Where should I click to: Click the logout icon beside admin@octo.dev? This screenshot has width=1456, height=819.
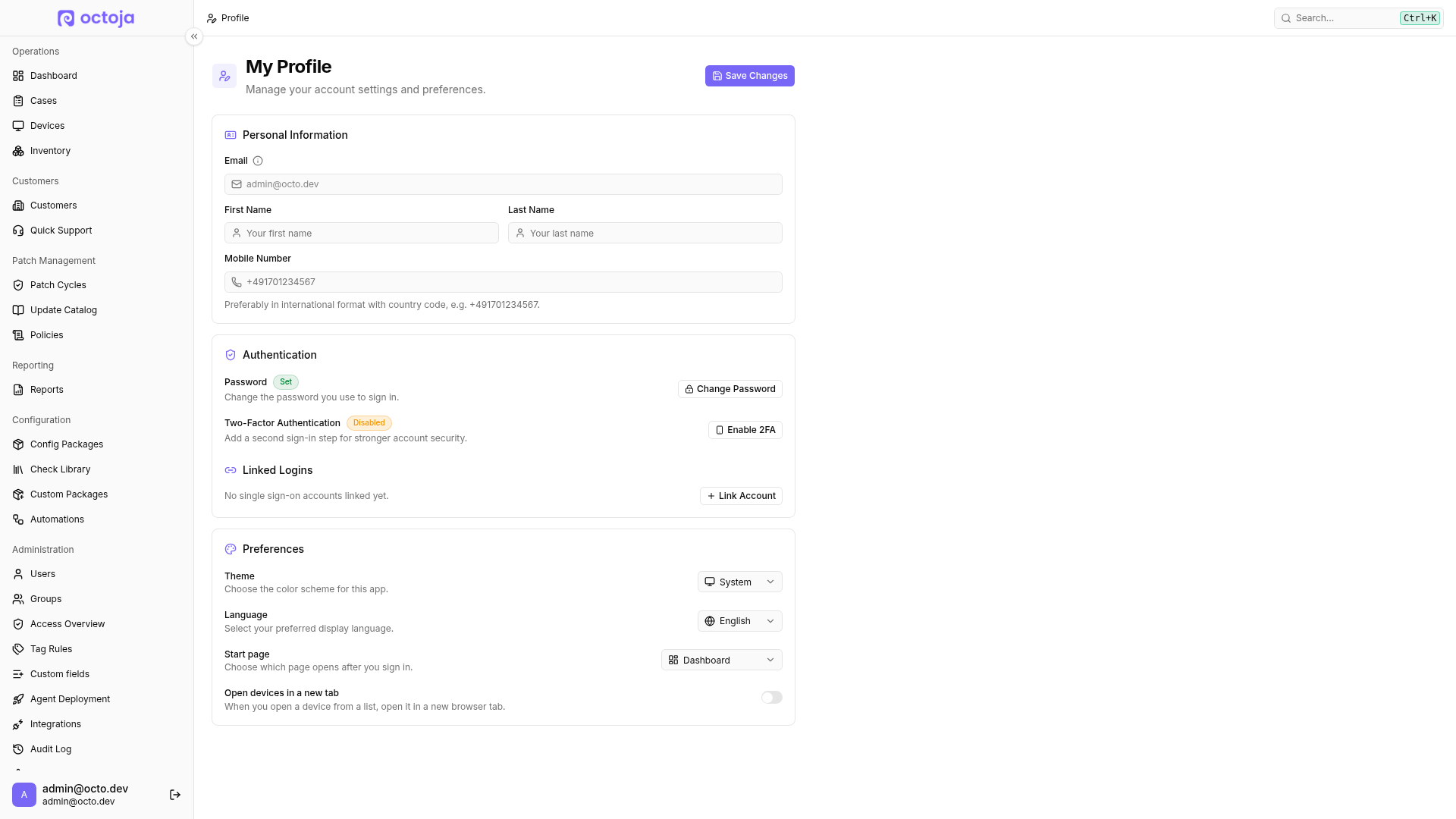coord(175,795)
